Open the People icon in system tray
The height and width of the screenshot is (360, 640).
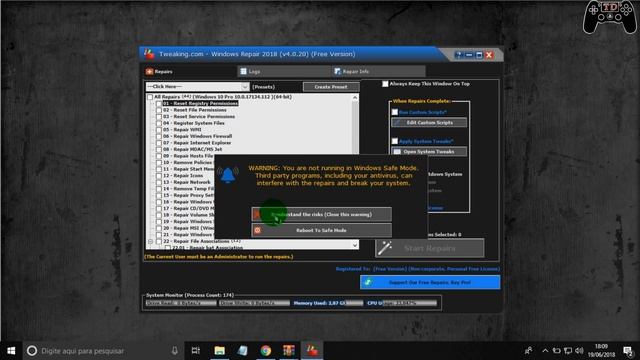(528, 351)
